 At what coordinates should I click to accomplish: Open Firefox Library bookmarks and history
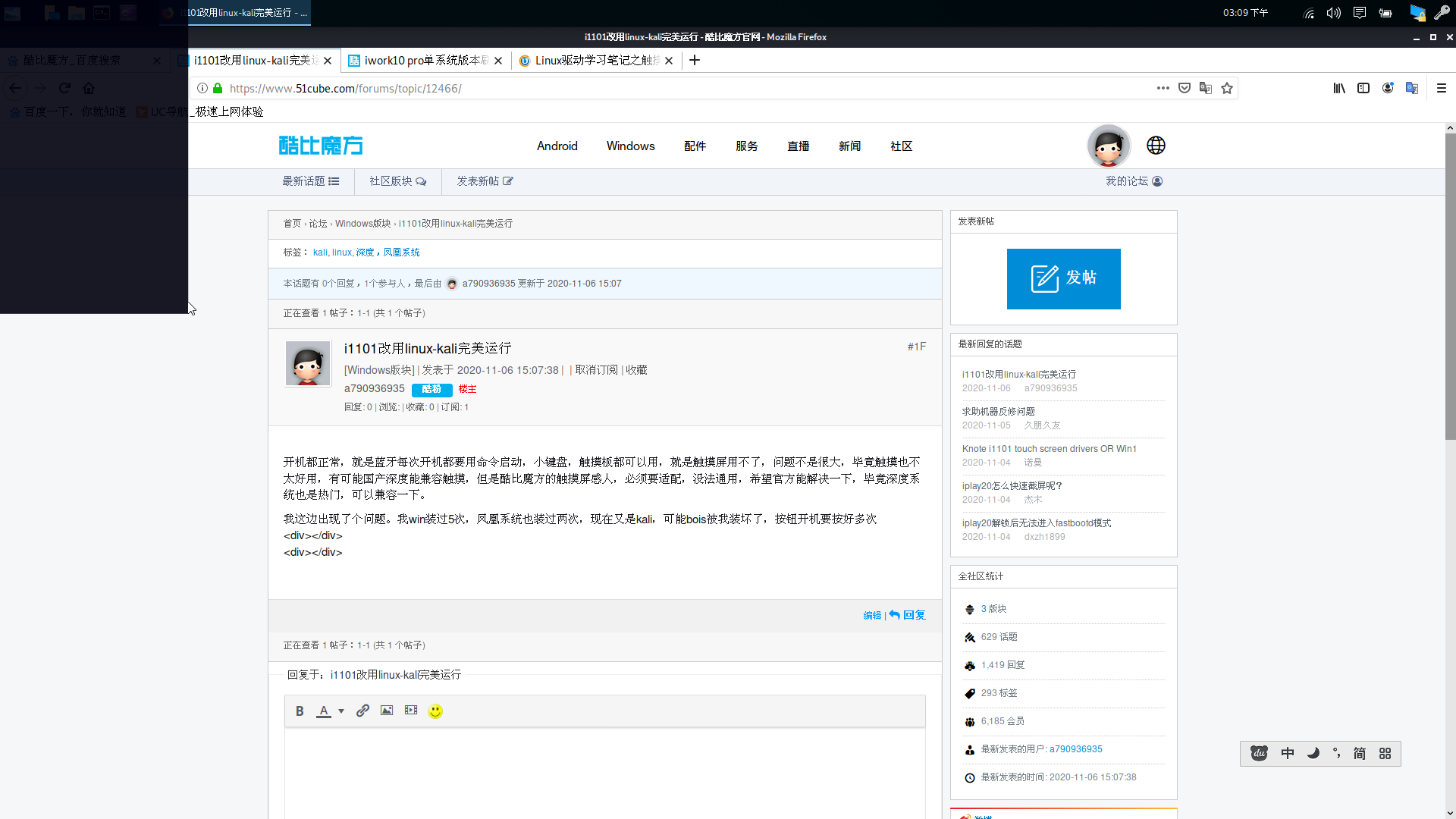(x=1339, y=88)
